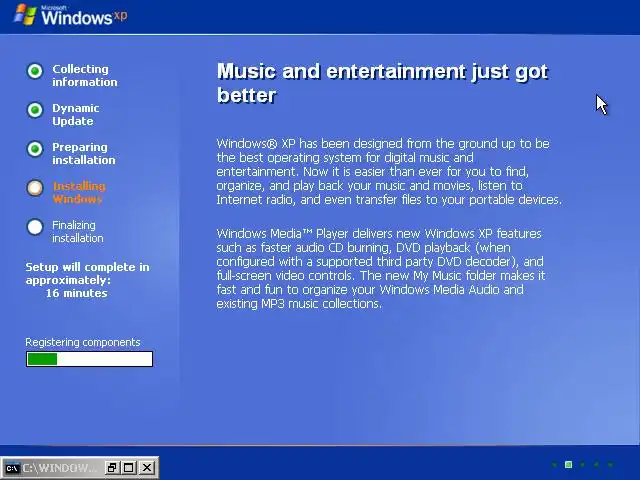Click the Windows XP wordmark in header

point(84,16)
